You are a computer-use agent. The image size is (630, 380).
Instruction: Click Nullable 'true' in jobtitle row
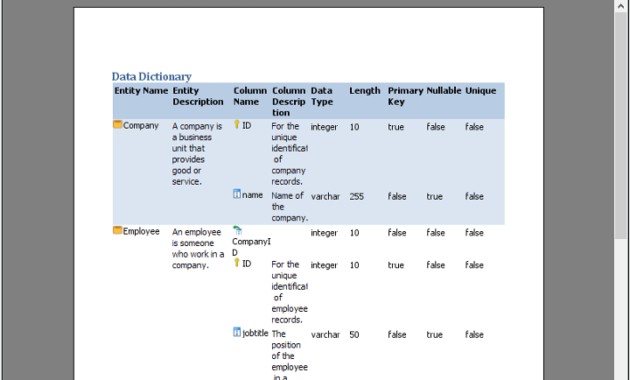point(434,335)
